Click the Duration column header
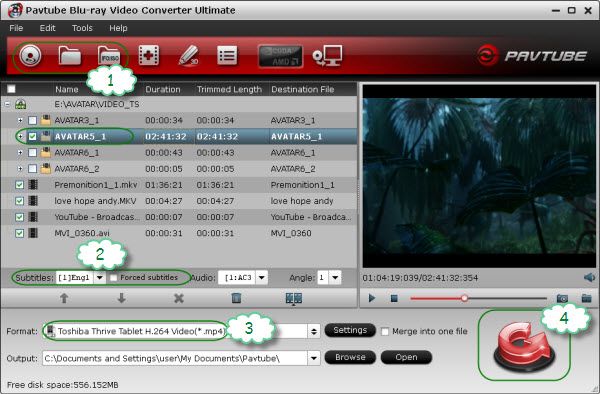This screenshot has width=600, height=394. pyautogui.click(x=163, y=90)
